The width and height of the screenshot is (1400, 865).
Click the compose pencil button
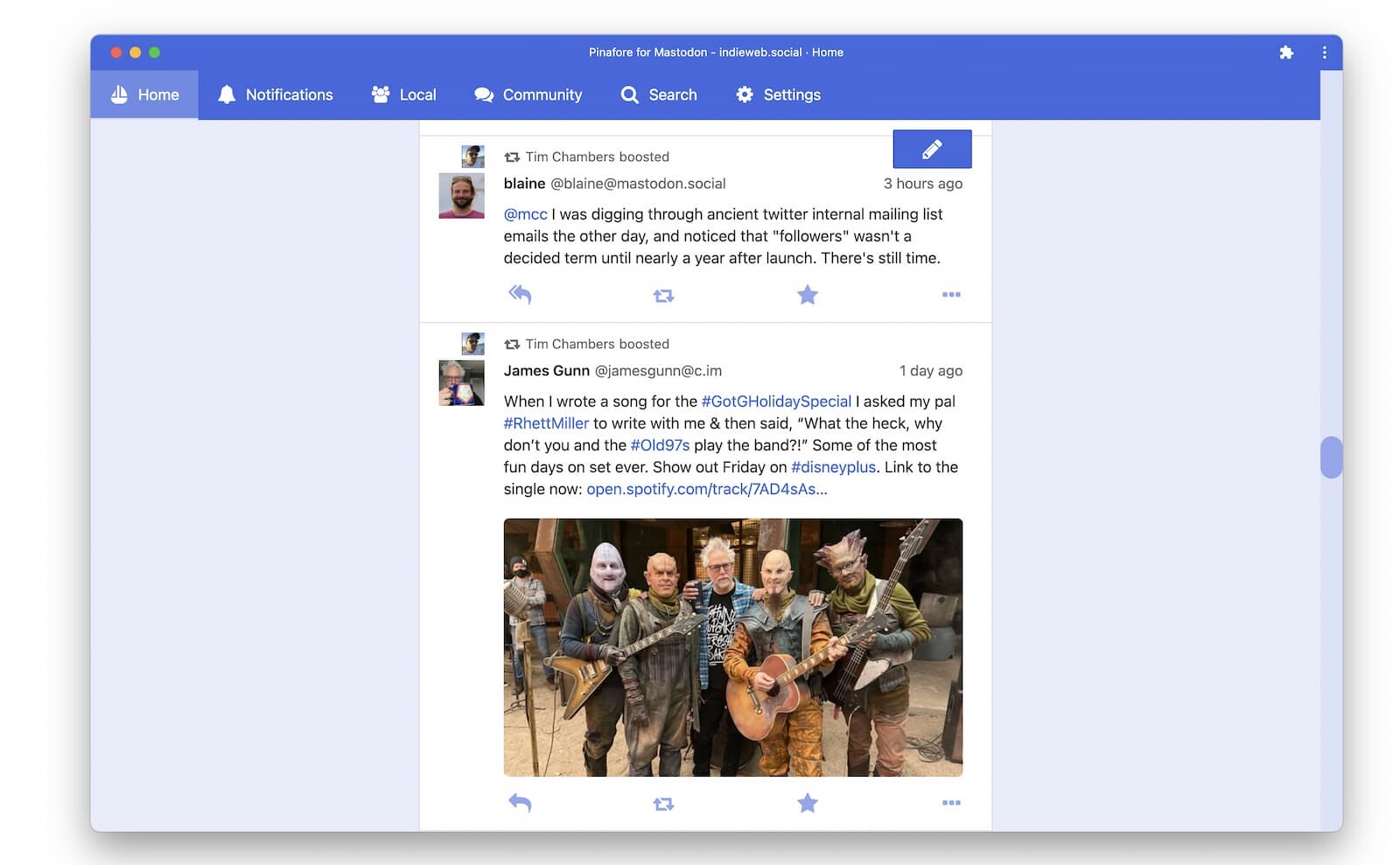[x=931, y=150]
